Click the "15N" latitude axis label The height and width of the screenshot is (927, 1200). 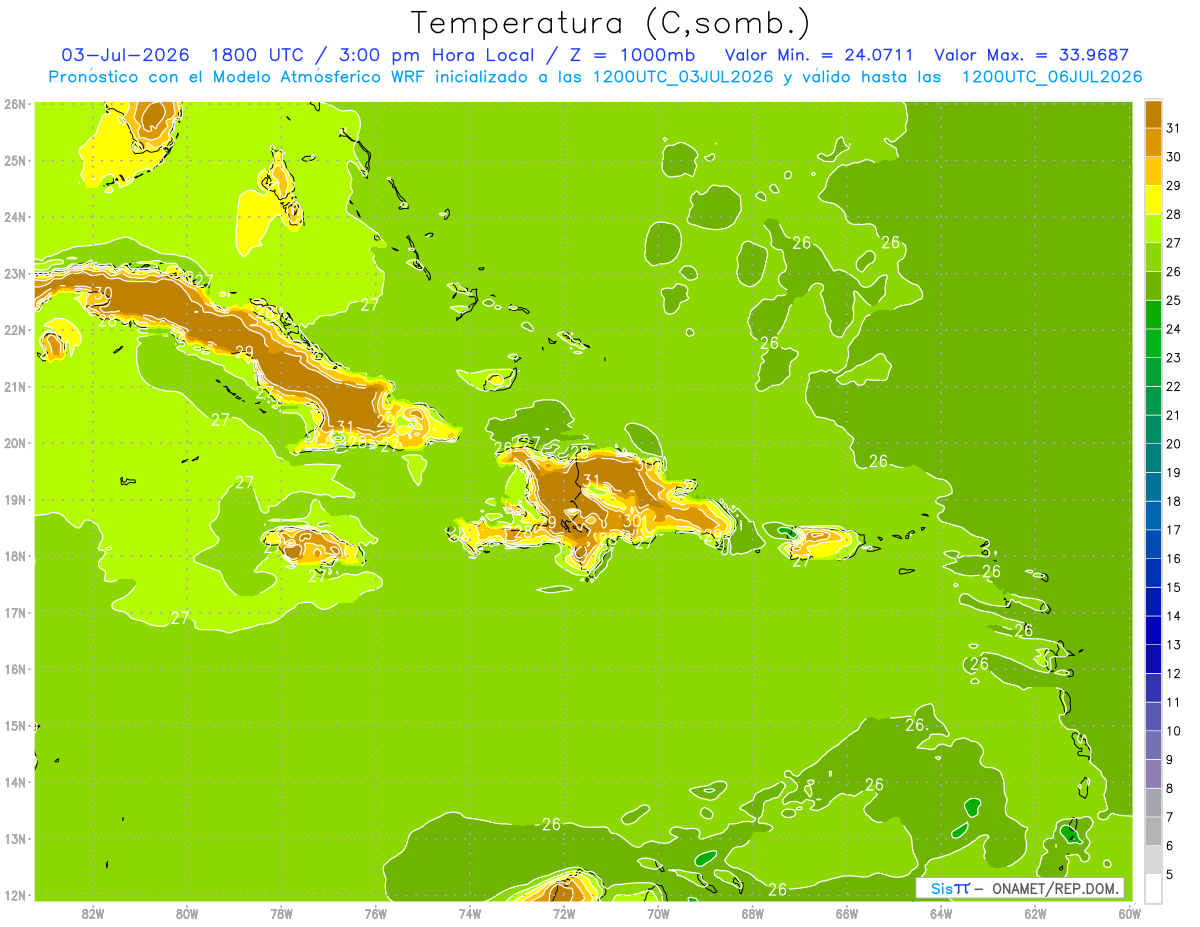pyautogui.click(x=14, y=726)
